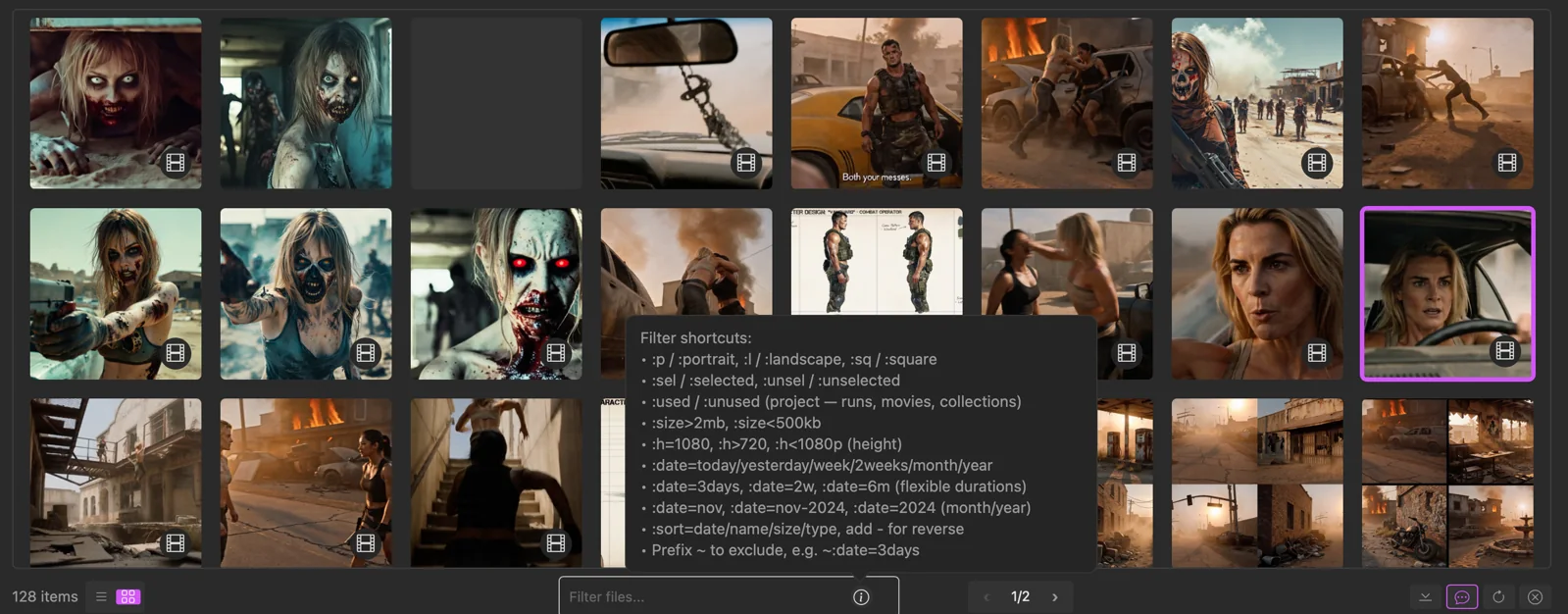Switch to list view icon
Viewport: 1568px width, 614px height.
point(101,596)
